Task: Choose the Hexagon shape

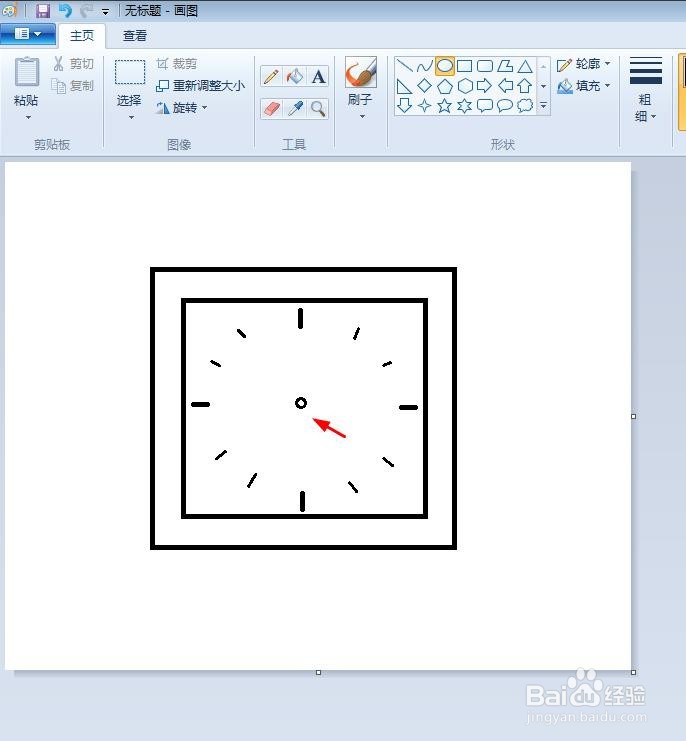Action: (x=464, y=86)
